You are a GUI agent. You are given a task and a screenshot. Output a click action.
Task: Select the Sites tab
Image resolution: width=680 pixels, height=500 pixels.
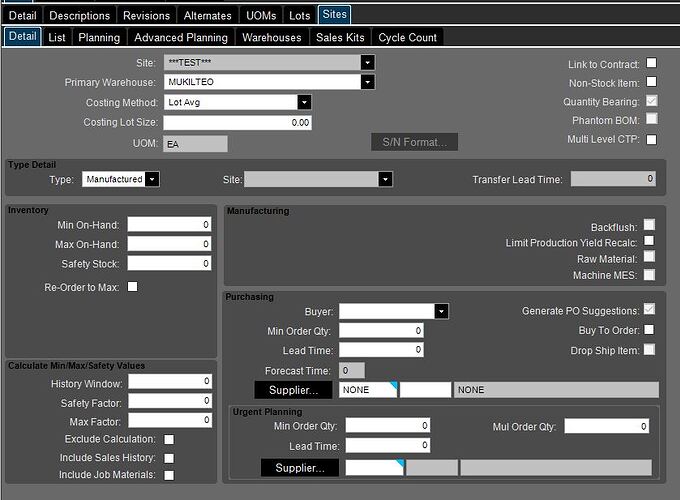[334, 14]
